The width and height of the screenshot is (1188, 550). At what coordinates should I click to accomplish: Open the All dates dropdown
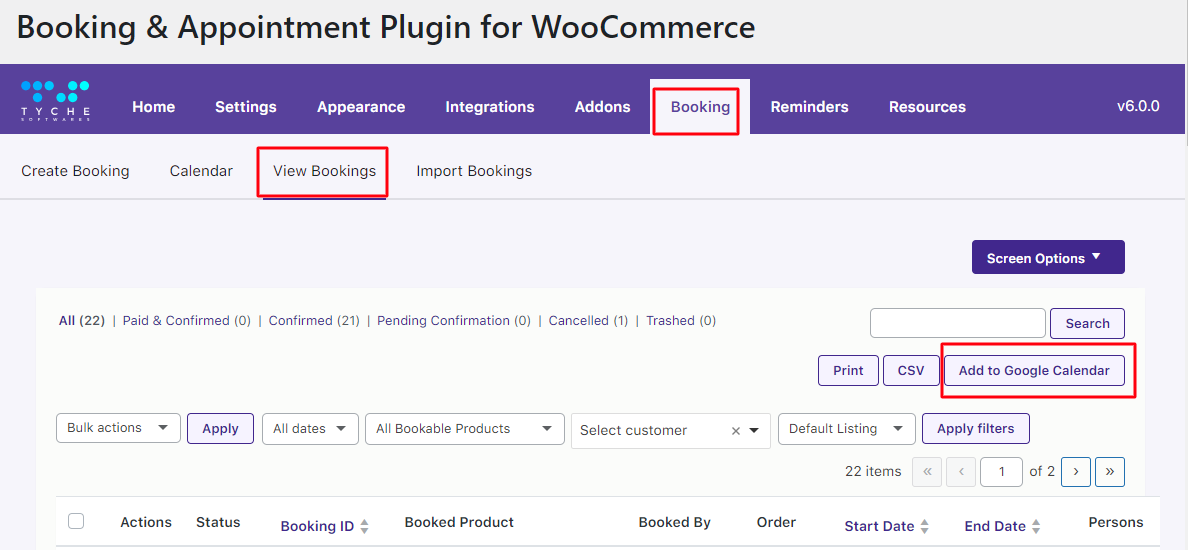pos(310,429)
